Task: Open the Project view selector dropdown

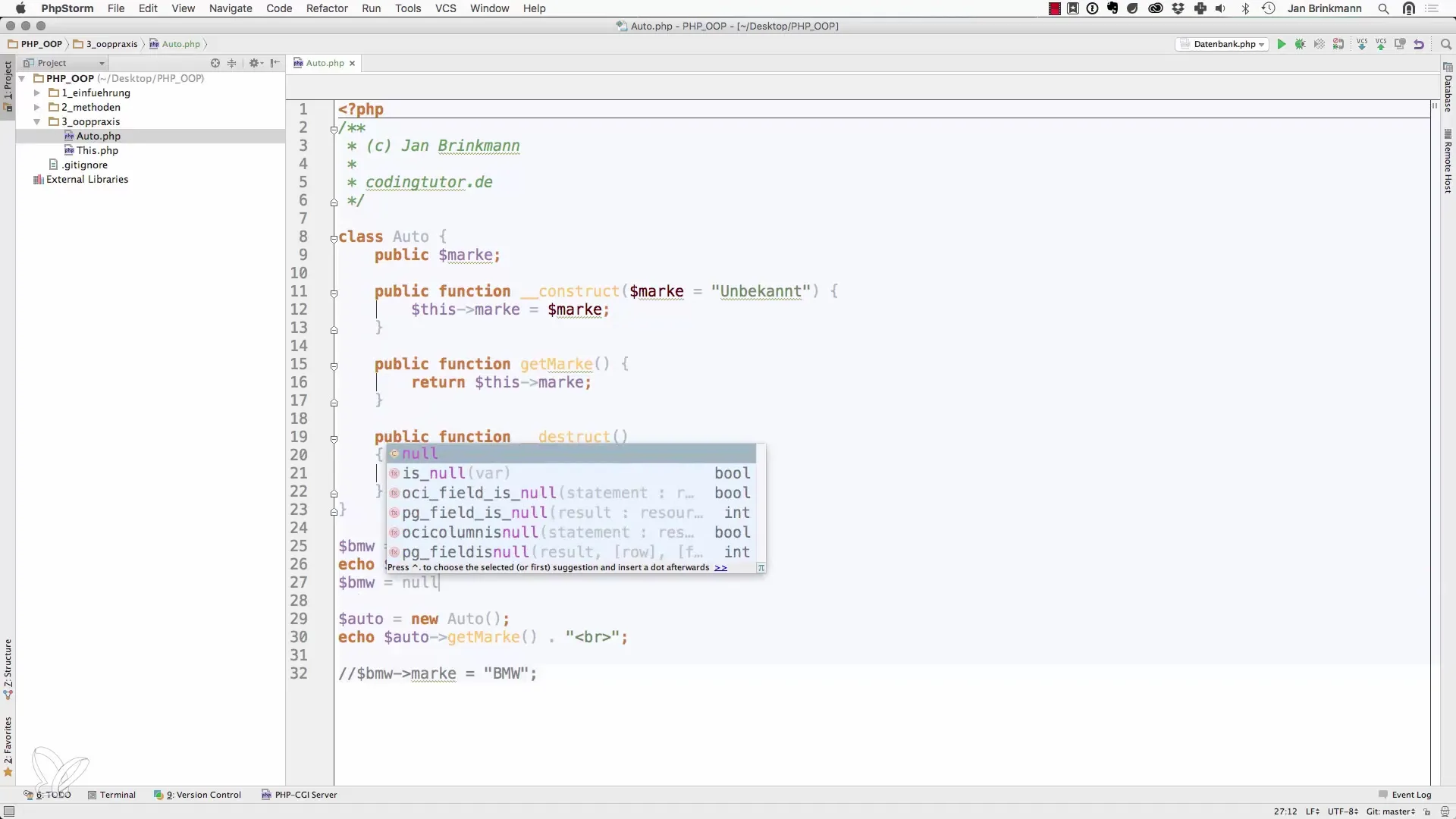Action: click(x=64, y=63)
